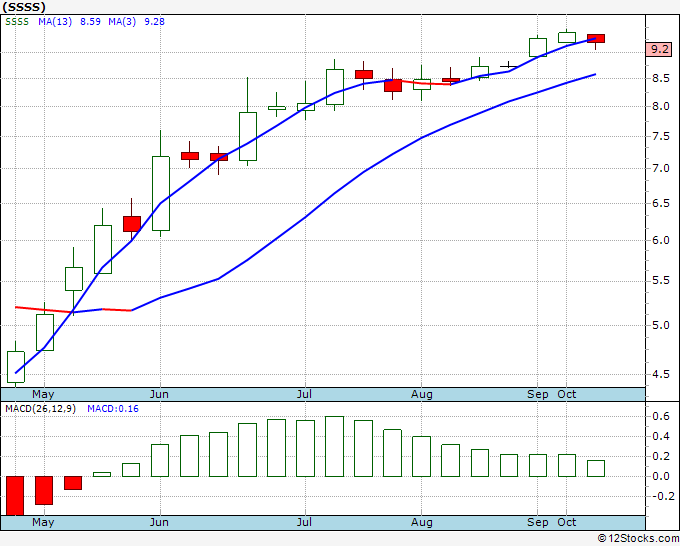Click the rightmost MACD histogram bar

pyautogui.click(x=596, y=468)
